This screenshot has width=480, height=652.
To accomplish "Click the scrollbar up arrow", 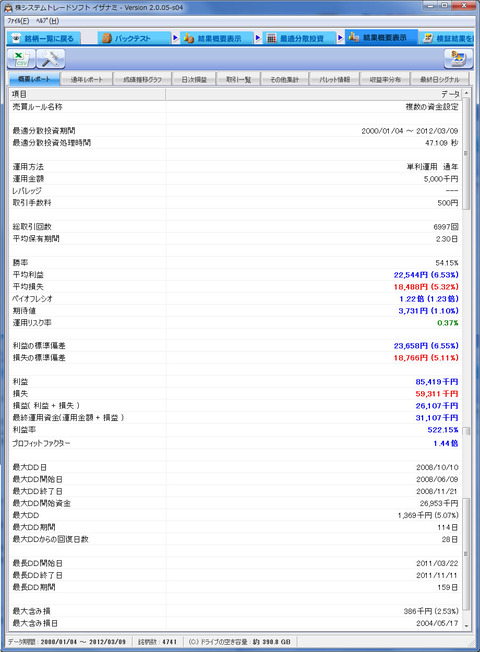I will [x=466, y=93].
